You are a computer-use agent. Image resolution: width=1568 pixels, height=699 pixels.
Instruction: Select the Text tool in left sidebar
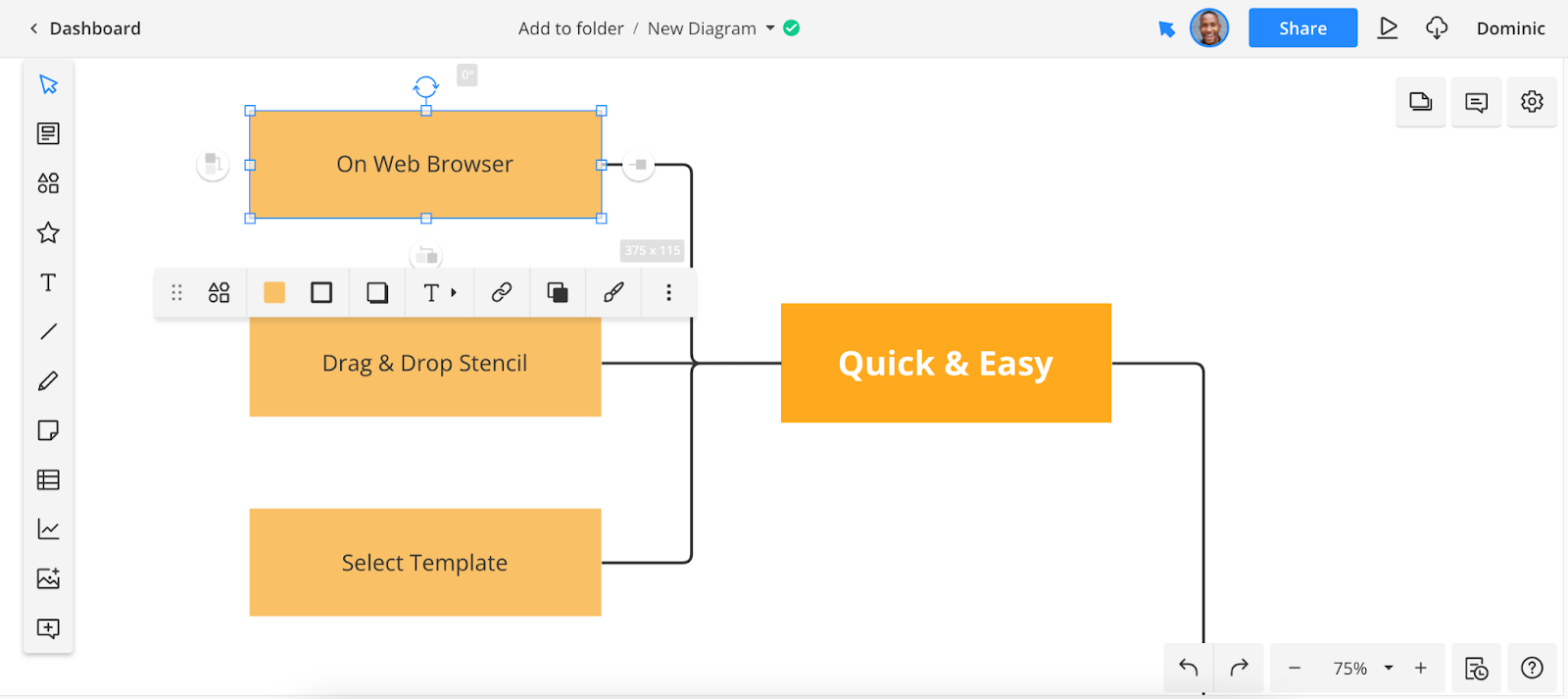(x=48, y=282)
